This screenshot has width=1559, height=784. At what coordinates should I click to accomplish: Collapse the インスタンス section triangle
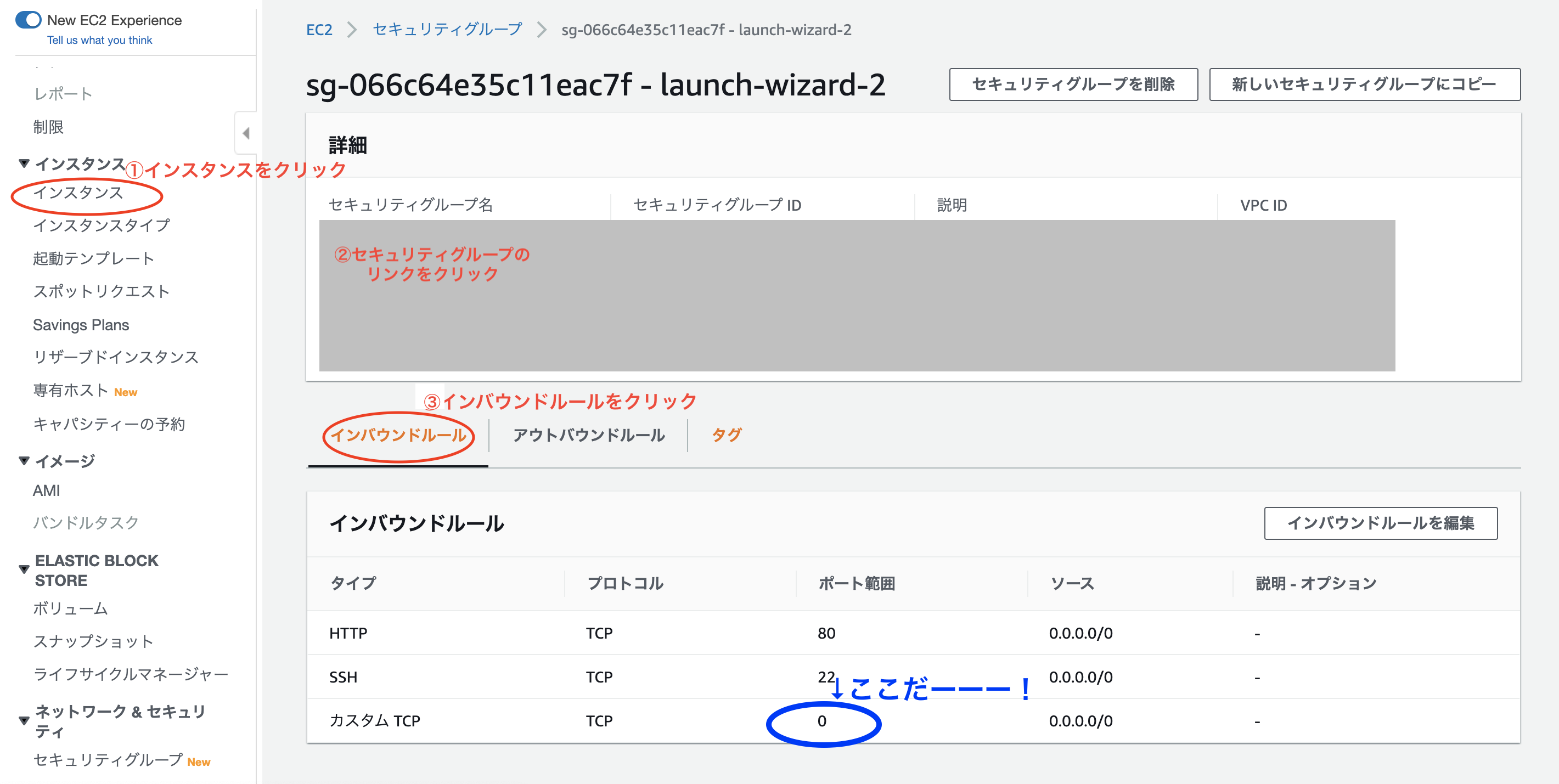tap(24, 163)
